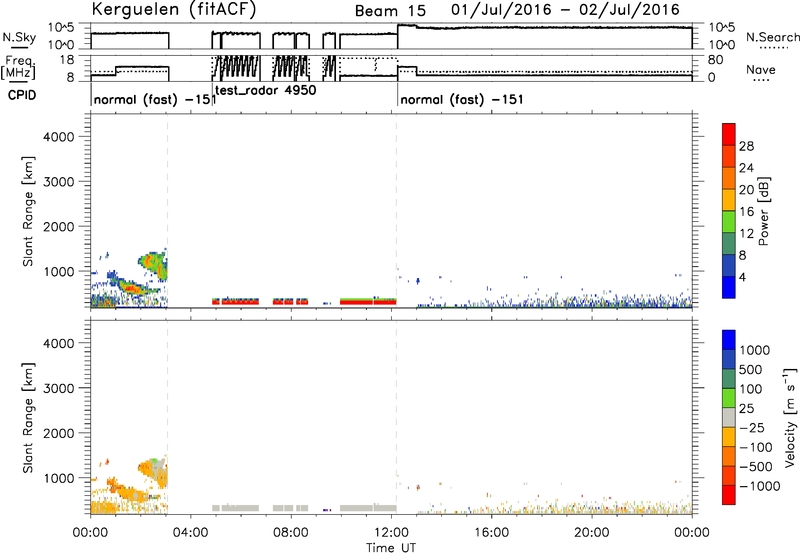Click the 'Power [dB]' colorbar title
The width and height of the screenshot is (800, 554).
(763, 211)
